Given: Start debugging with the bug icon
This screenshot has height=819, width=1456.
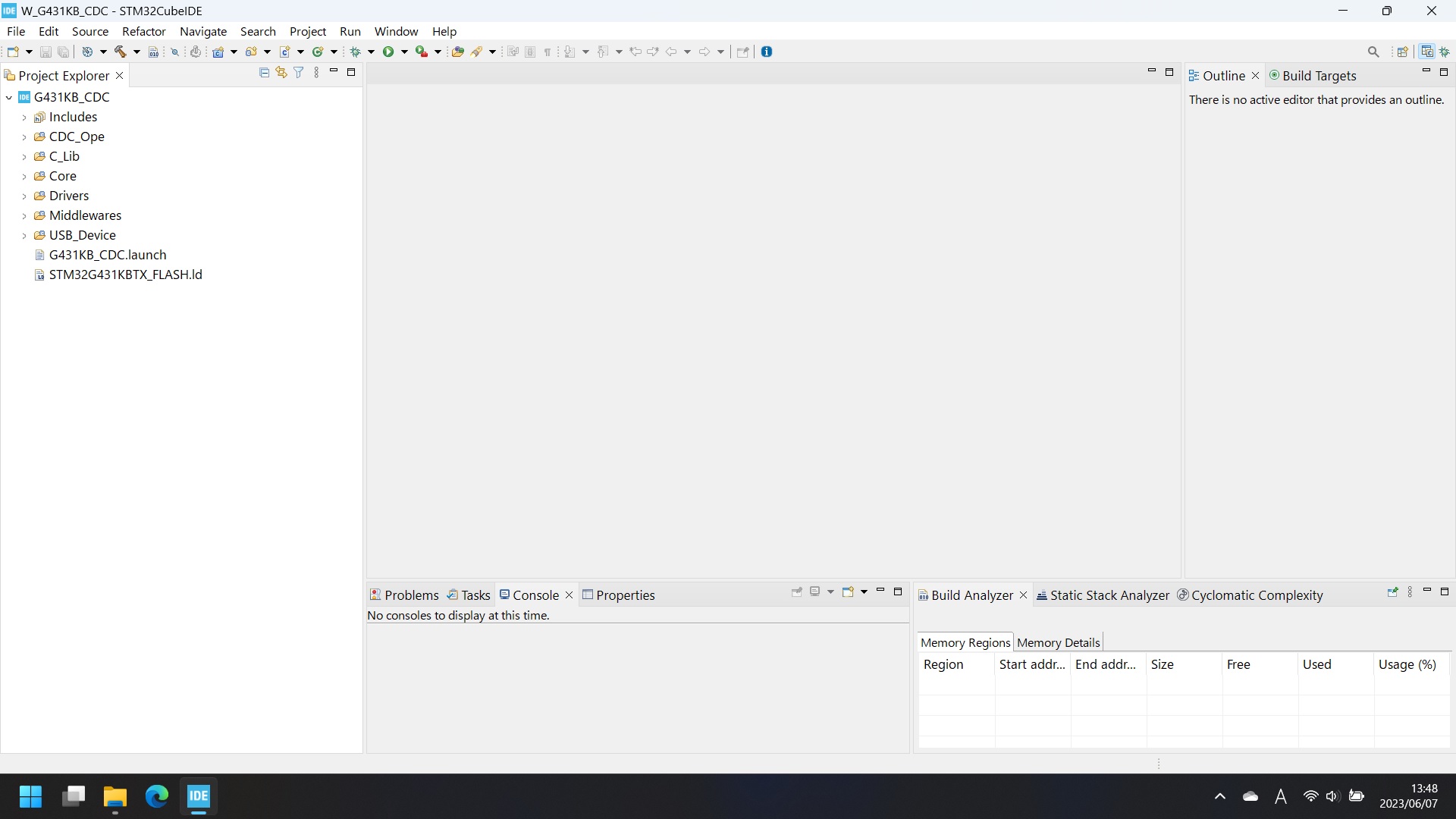Looking at the screenshot, I should point(355,52).
